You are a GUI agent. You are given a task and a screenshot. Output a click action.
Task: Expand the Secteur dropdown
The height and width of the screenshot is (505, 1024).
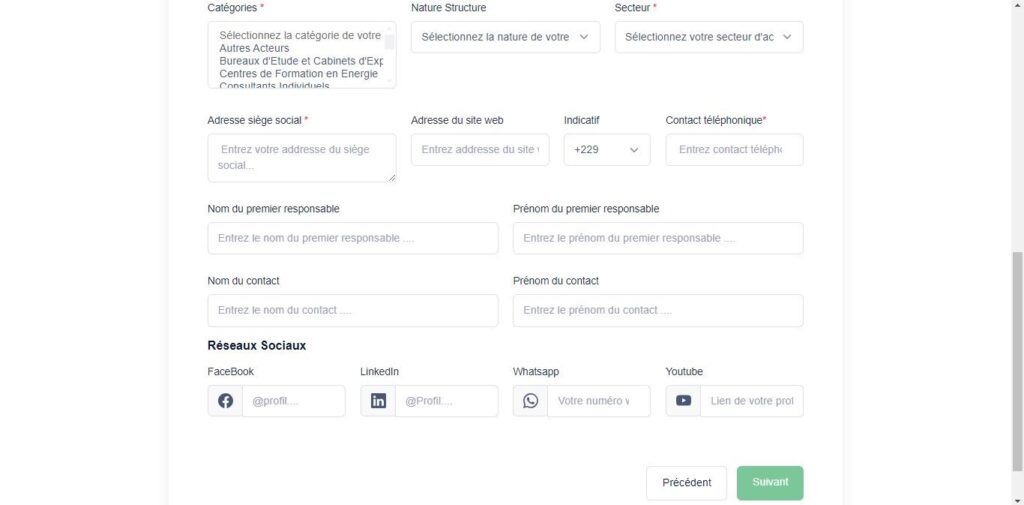709,37
